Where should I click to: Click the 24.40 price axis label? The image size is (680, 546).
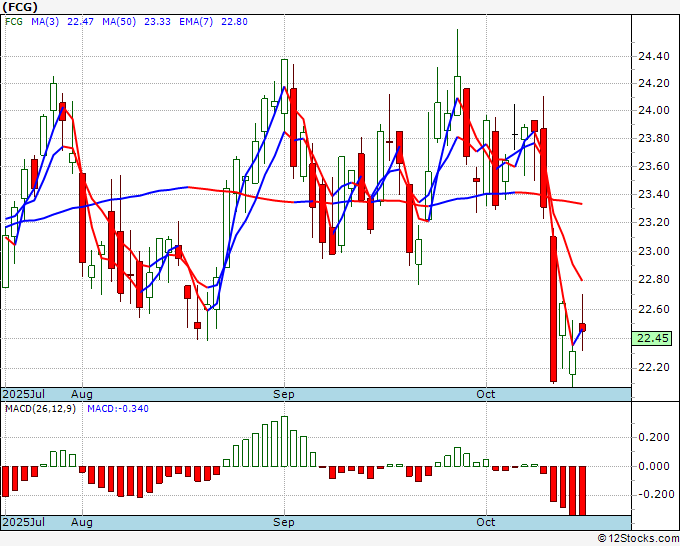click(x=654, y=56)
